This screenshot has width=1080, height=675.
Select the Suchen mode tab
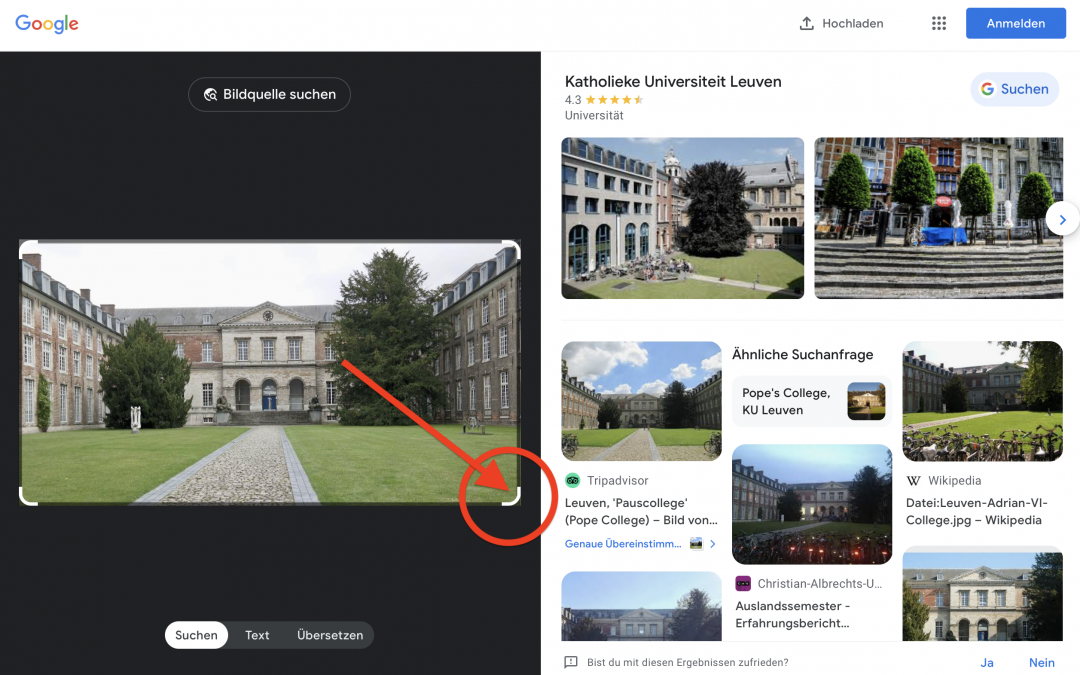point(196,635)
